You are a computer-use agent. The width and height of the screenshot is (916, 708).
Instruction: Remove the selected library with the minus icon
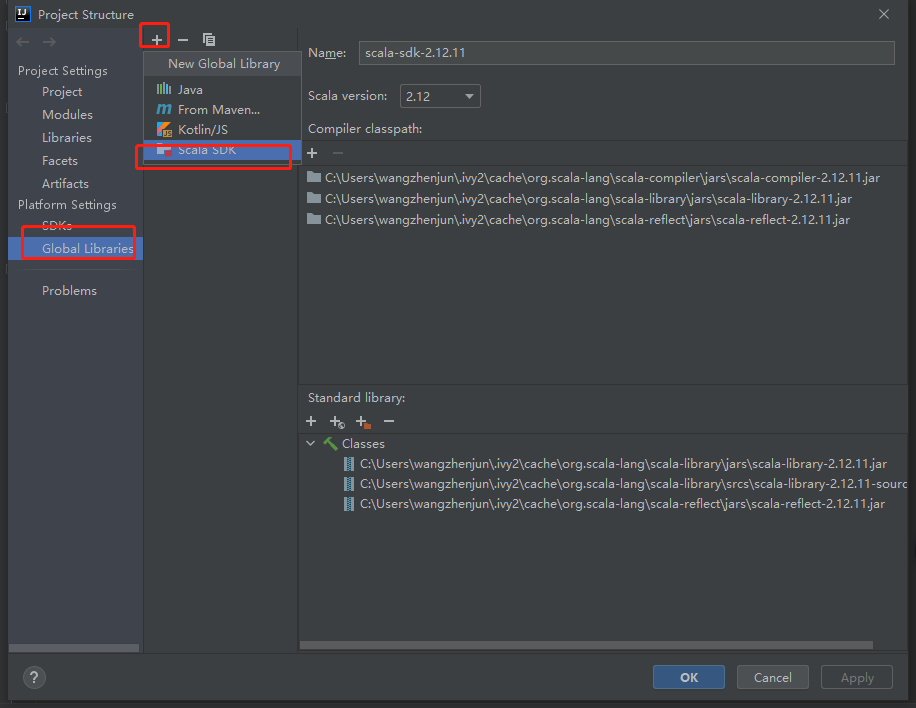point(183,40)
